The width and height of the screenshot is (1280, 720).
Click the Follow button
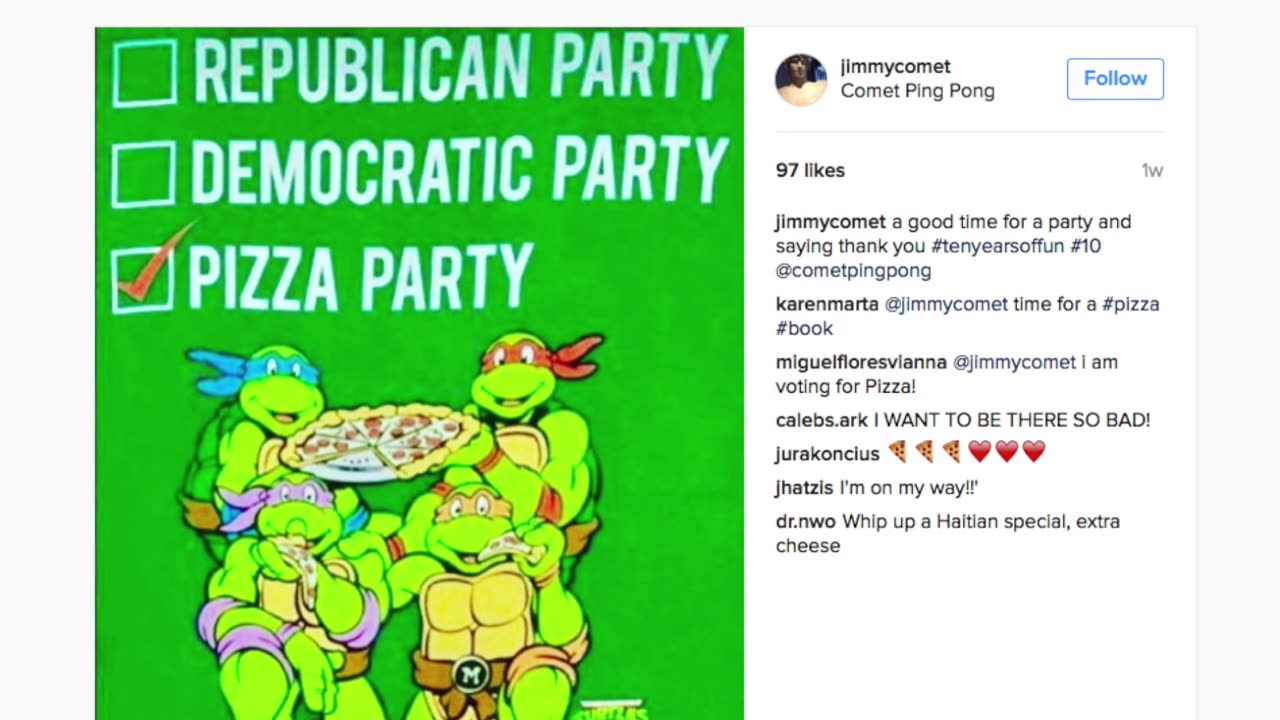coord(1115,79)
